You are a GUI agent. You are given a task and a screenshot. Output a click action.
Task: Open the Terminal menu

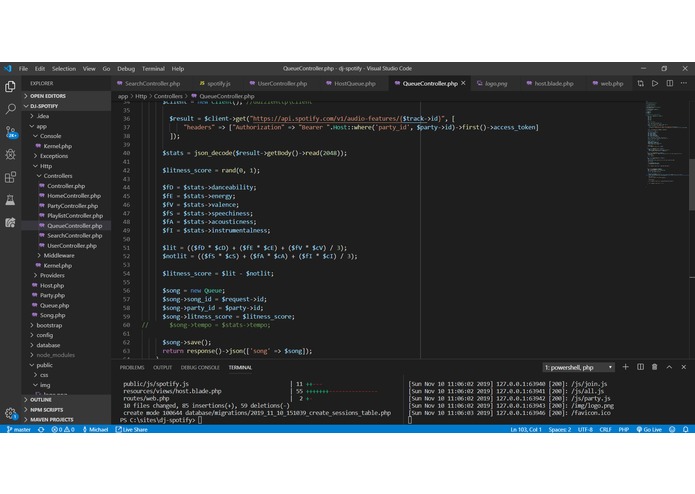click(153, 69)
